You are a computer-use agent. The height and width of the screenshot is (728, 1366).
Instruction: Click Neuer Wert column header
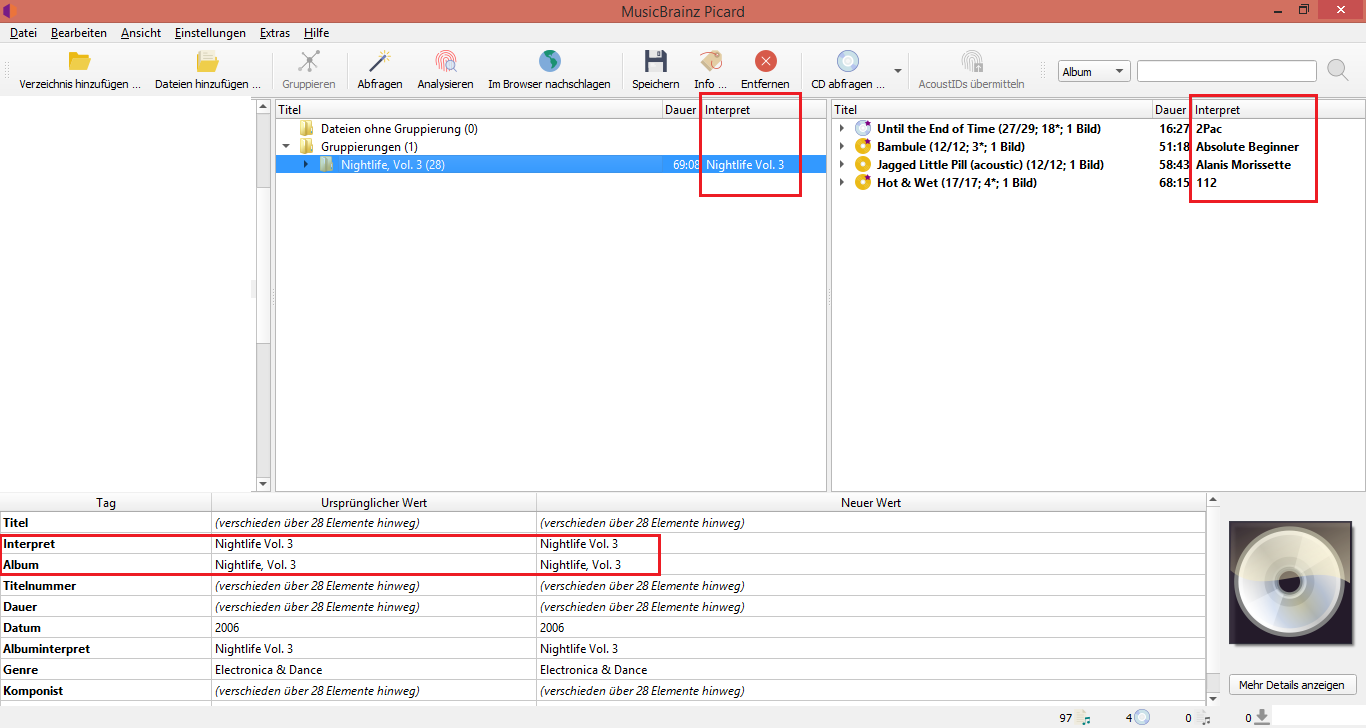(871, 503)
